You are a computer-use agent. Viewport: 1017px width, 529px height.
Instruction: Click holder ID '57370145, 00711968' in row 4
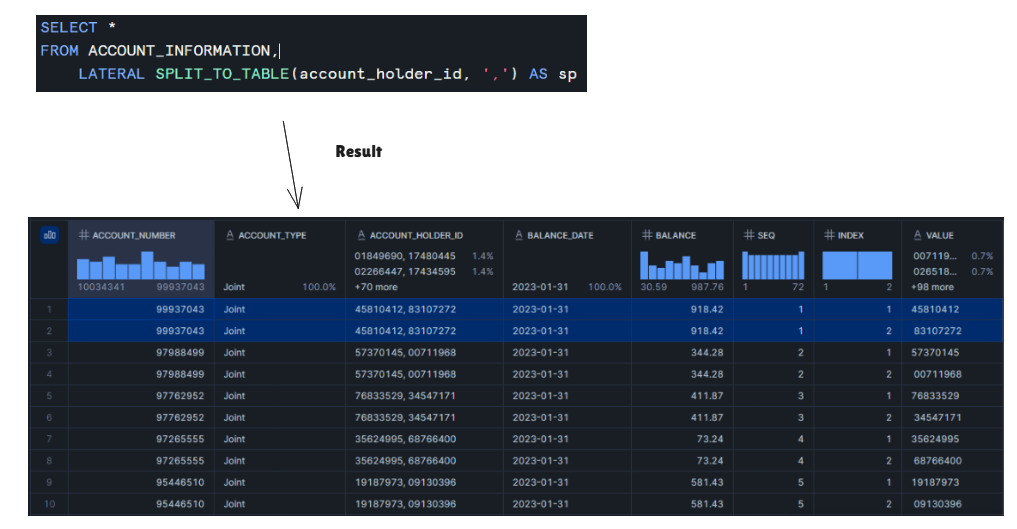coord(405,374)
